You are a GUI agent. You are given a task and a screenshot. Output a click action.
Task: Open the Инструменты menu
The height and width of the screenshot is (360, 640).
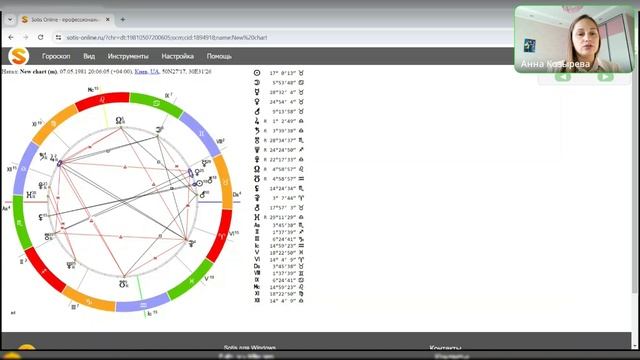click(128, 56)
